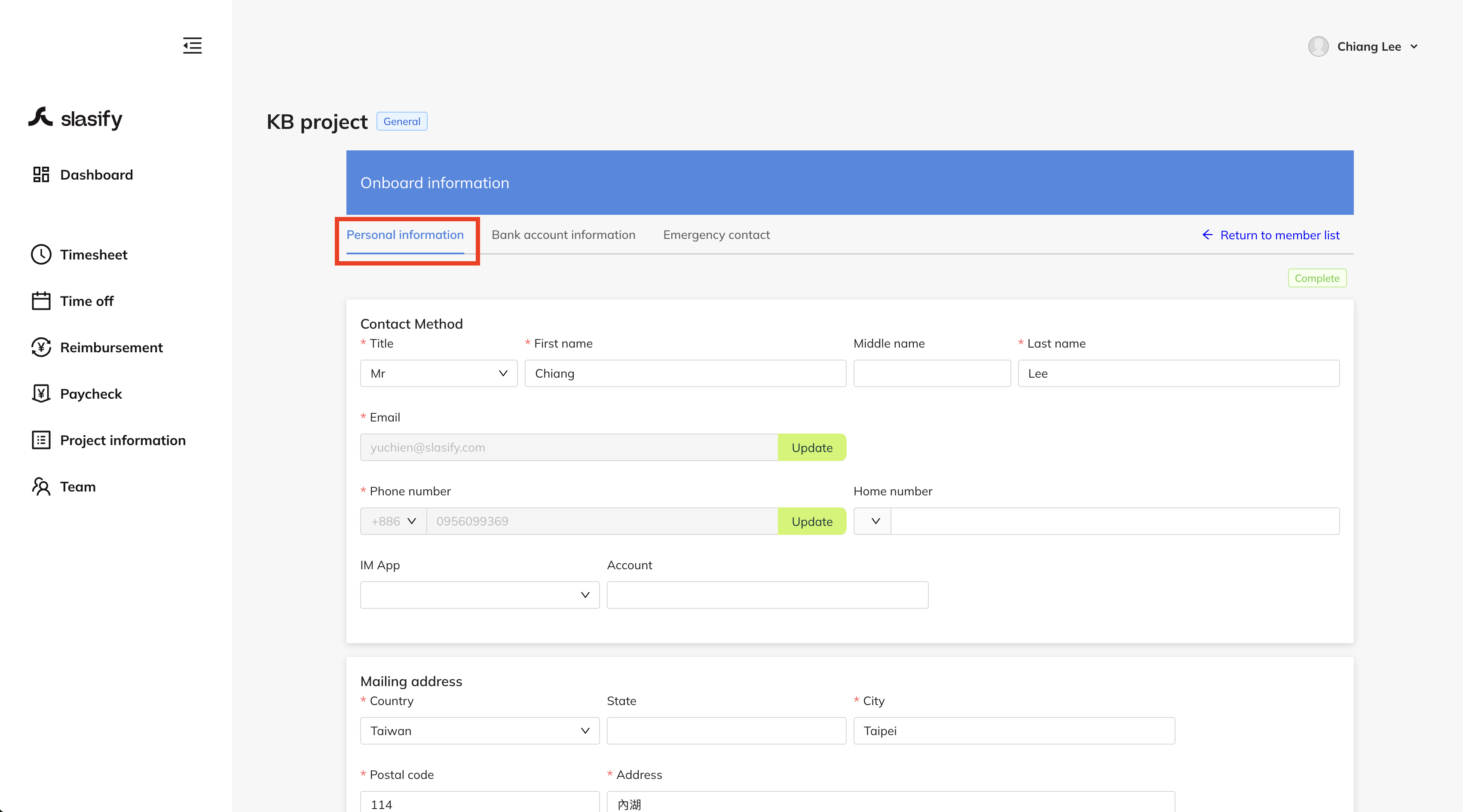The width and height of the screenshot is (1463, 812).
Task: Click the State input field
Action: 726,731
